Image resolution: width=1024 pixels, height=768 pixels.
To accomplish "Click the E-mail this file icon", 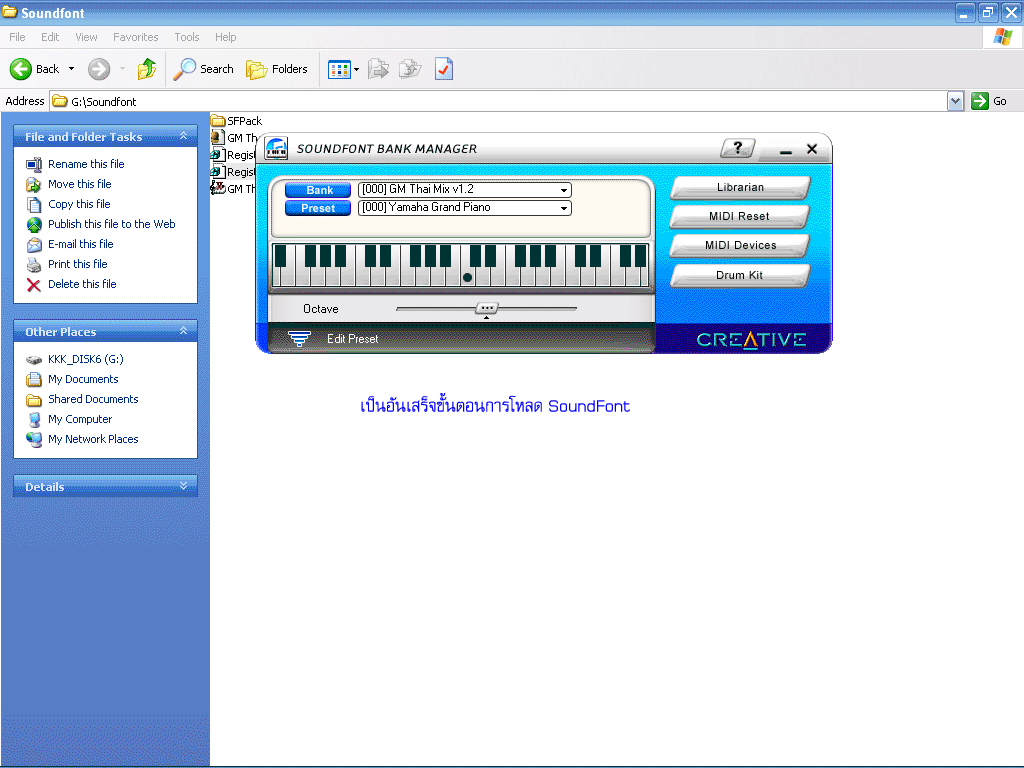I will pyautogui.click(x=34, y=245).
